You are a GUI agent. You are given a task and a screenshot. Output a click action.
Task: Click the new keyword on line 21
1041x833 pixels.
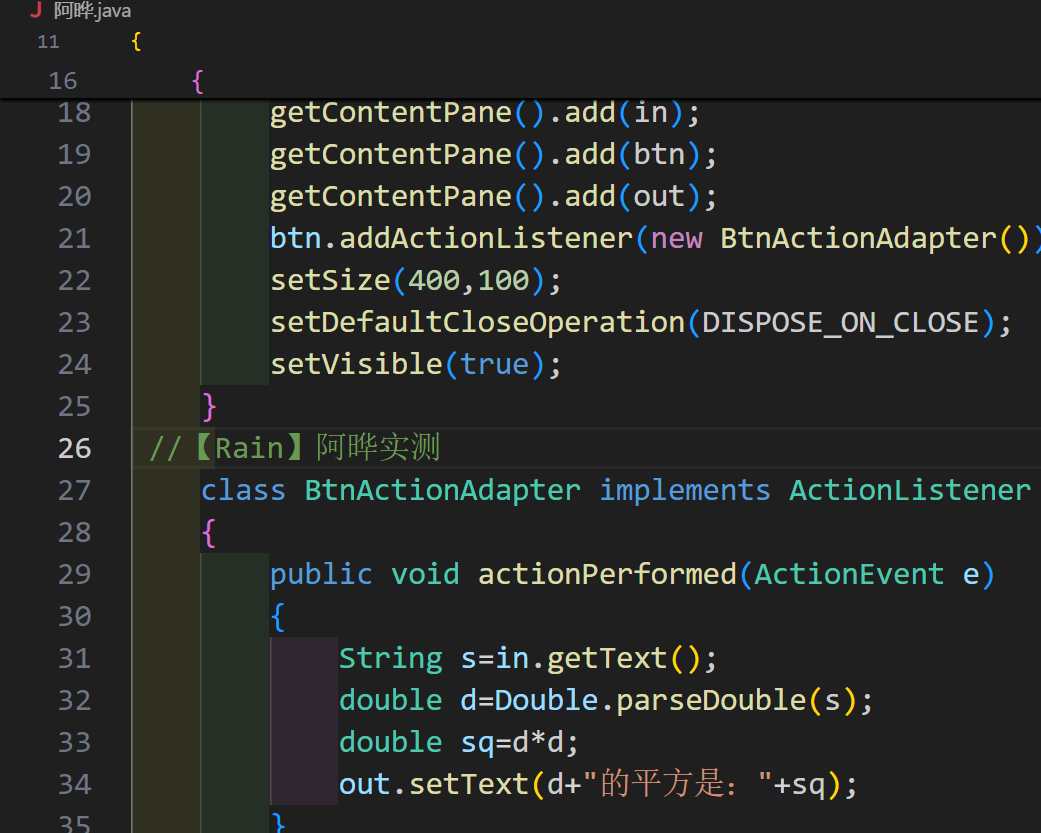coord(677,239)
